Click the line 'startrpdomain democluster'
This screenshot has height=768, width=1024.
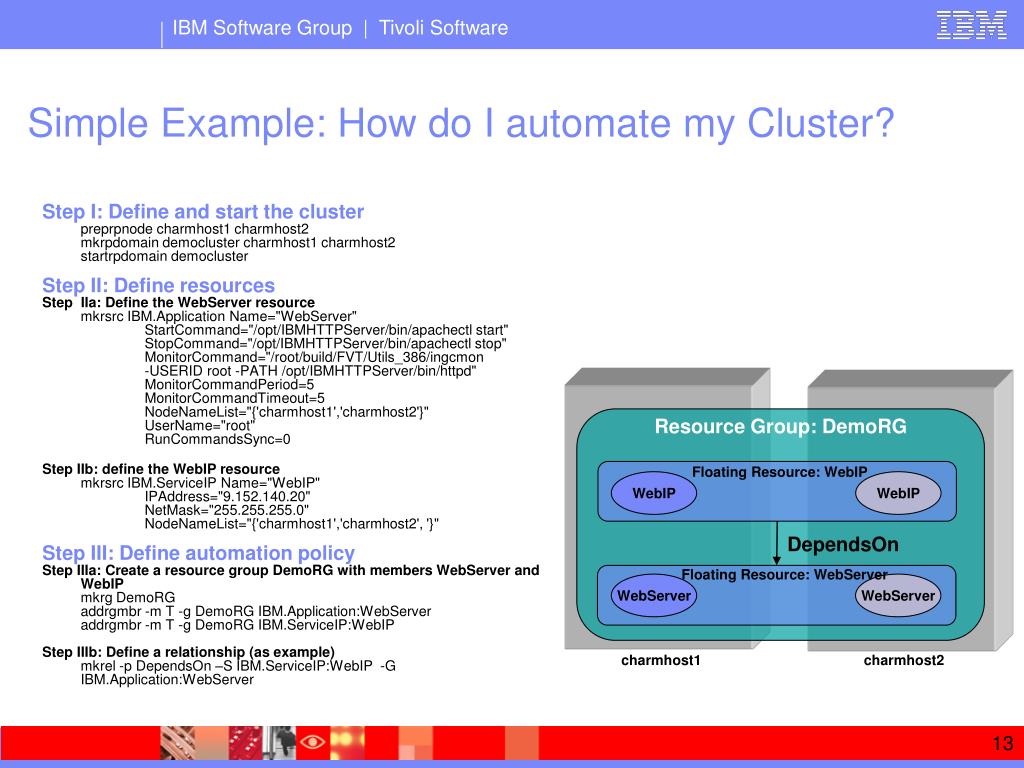(x=164, y=257)
